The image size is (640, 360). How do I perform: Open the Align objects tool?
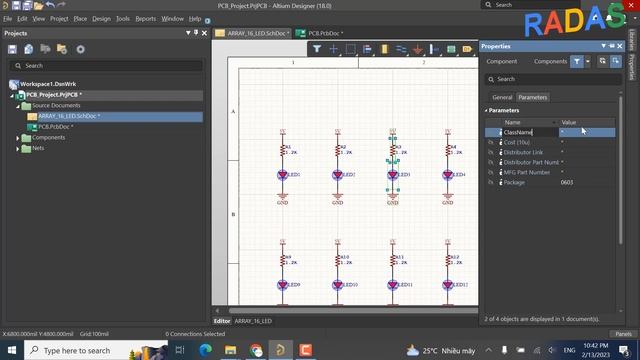(367, 49)
